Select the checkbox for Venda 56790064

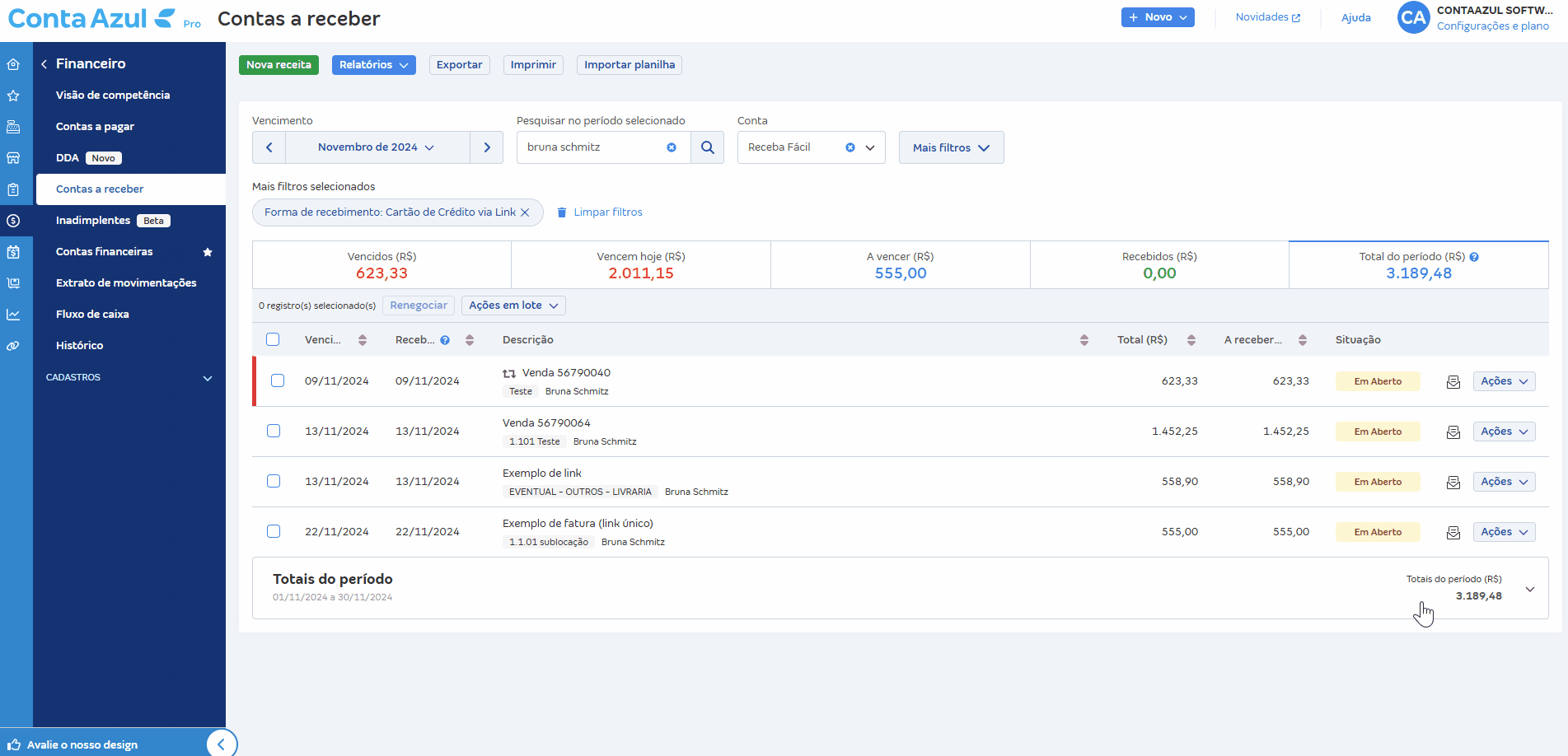point(274,431)
